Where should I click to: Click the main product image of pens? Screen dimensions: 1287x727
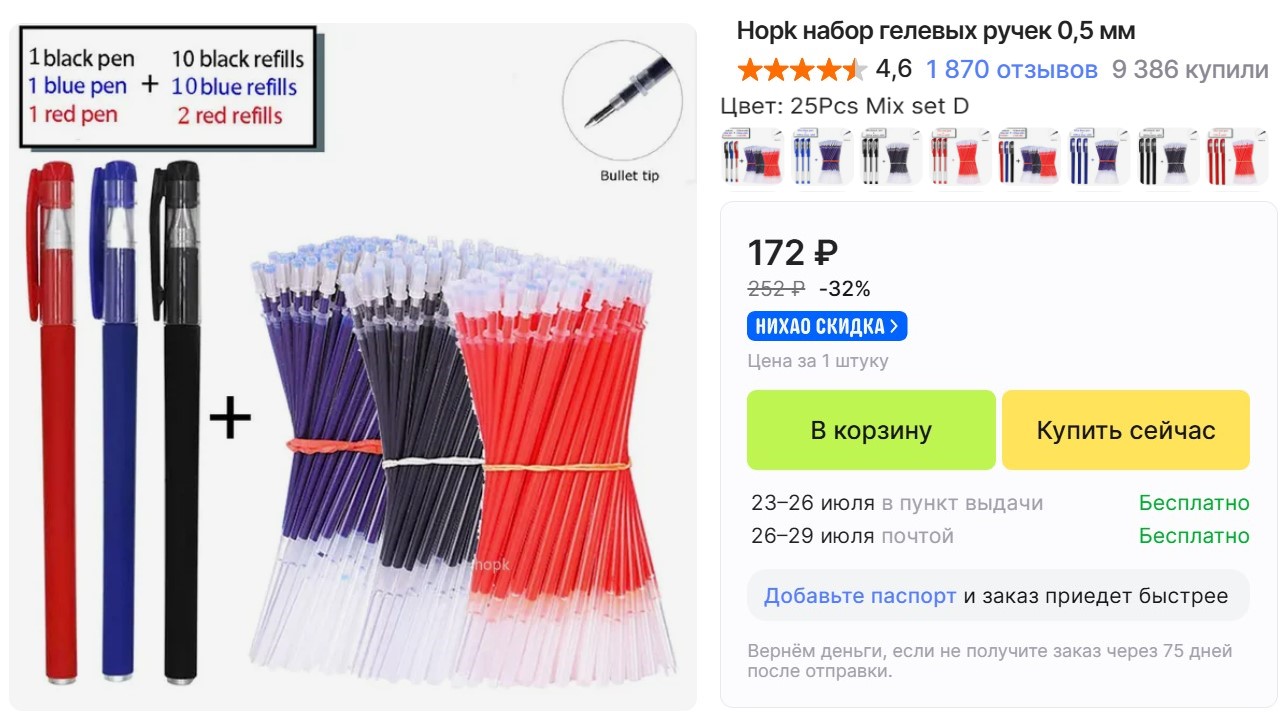tap(353, 366)
